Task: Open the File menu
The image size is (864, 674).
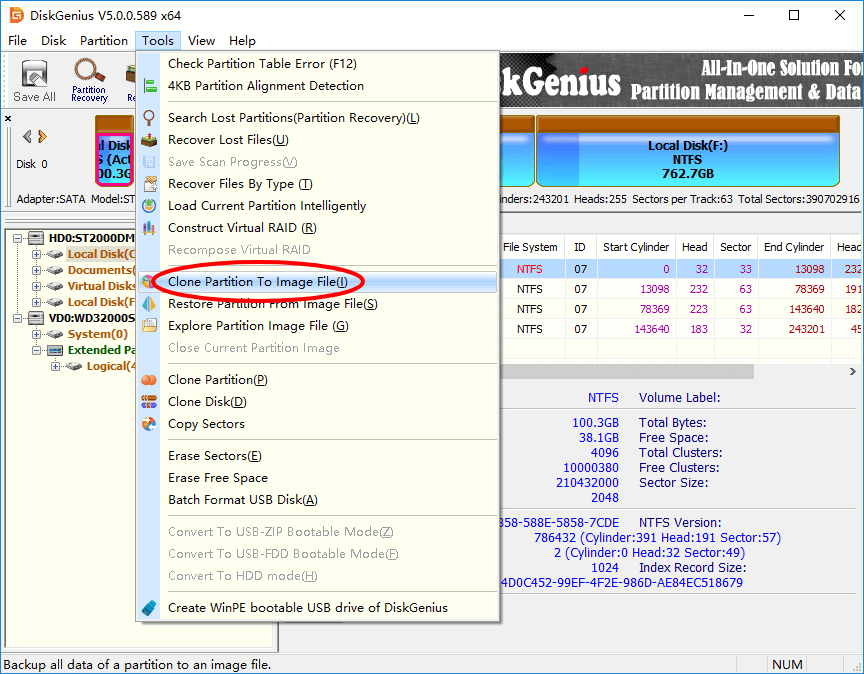Action: click(x=17, y=41)
